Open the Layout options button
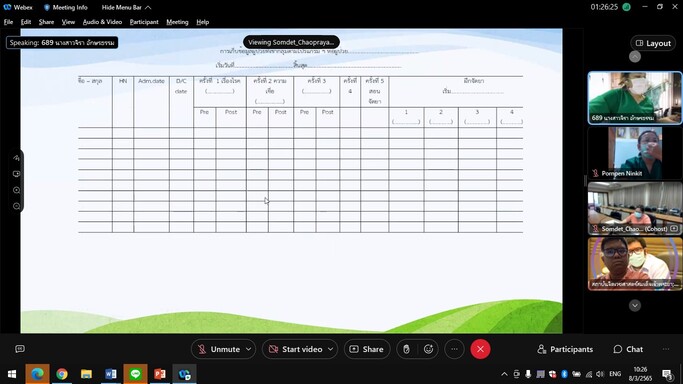This screenshot has width=683, height=384. click(653, 43)
